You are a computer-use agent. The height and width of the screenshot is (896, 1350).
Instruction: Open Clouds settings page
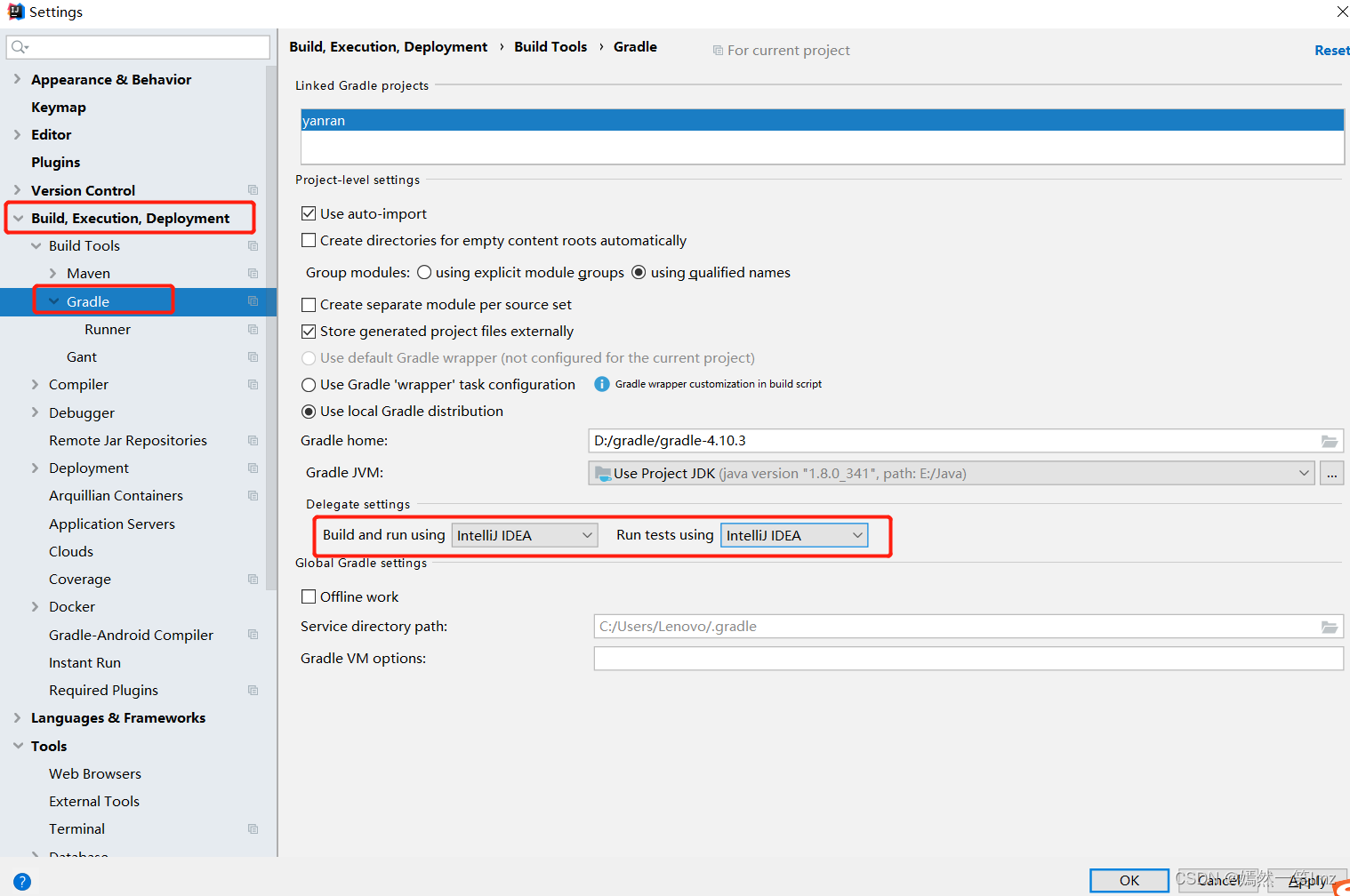71,551
